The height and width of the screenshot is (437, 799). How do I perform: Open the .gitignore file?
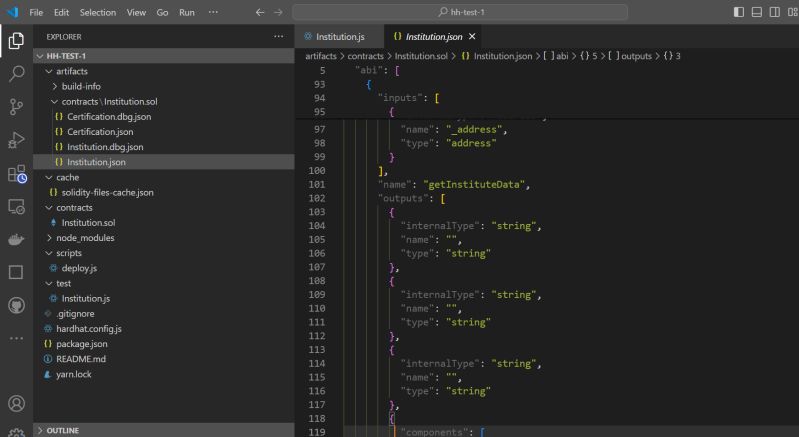(x=164, y=314)
